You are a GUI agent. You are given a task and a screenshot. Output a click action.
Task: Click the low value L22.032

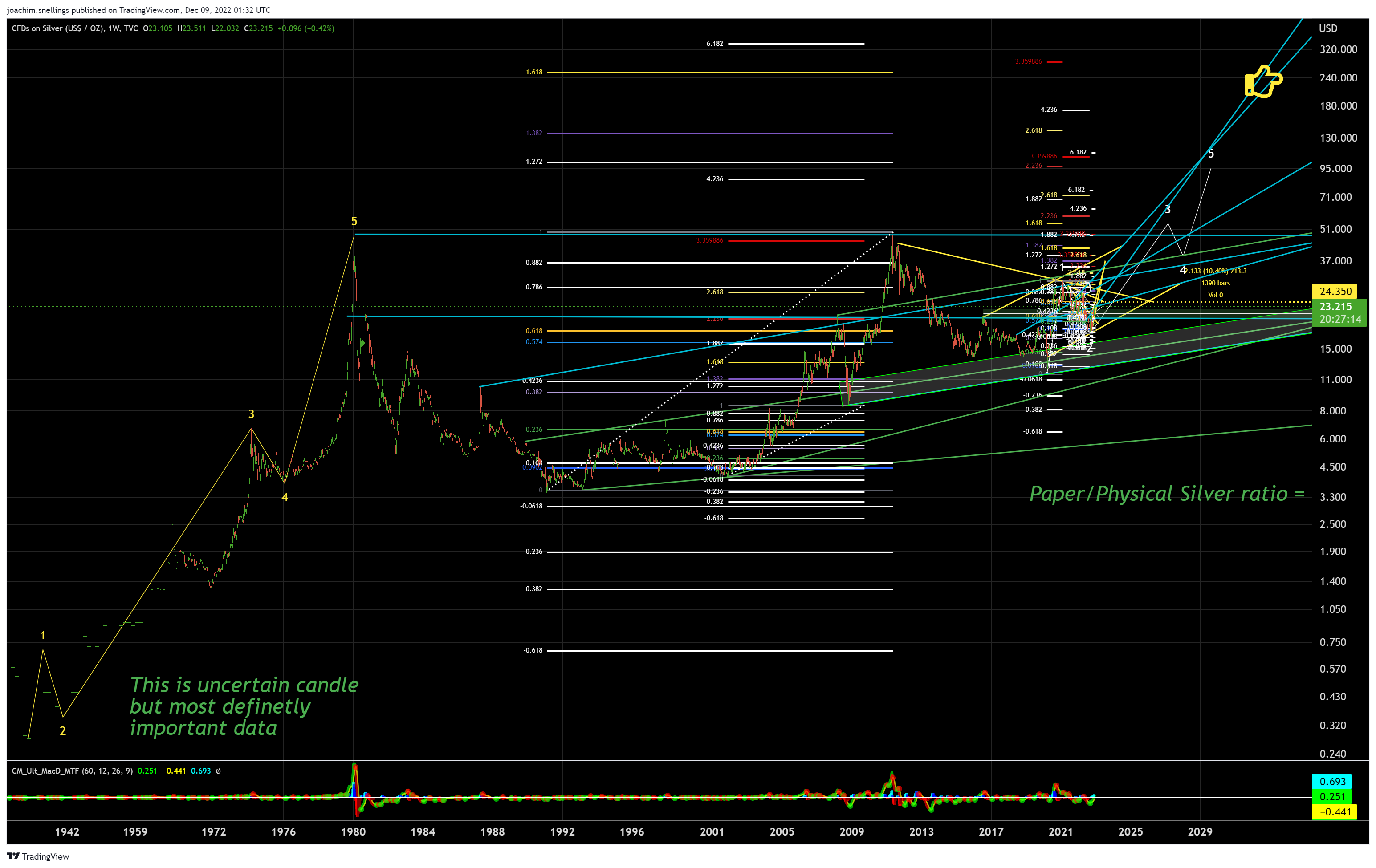(x=225, y=28)
